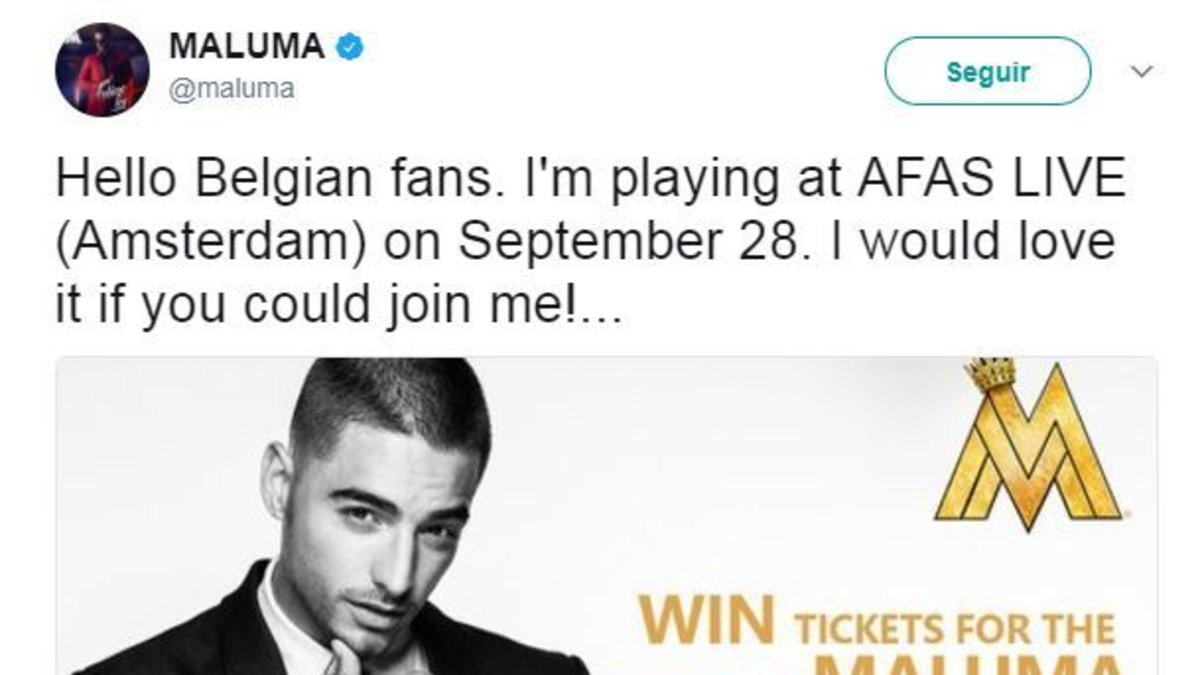Click the blue verified badge
This screenshot has width=1200, height=675.
(350, 46)
